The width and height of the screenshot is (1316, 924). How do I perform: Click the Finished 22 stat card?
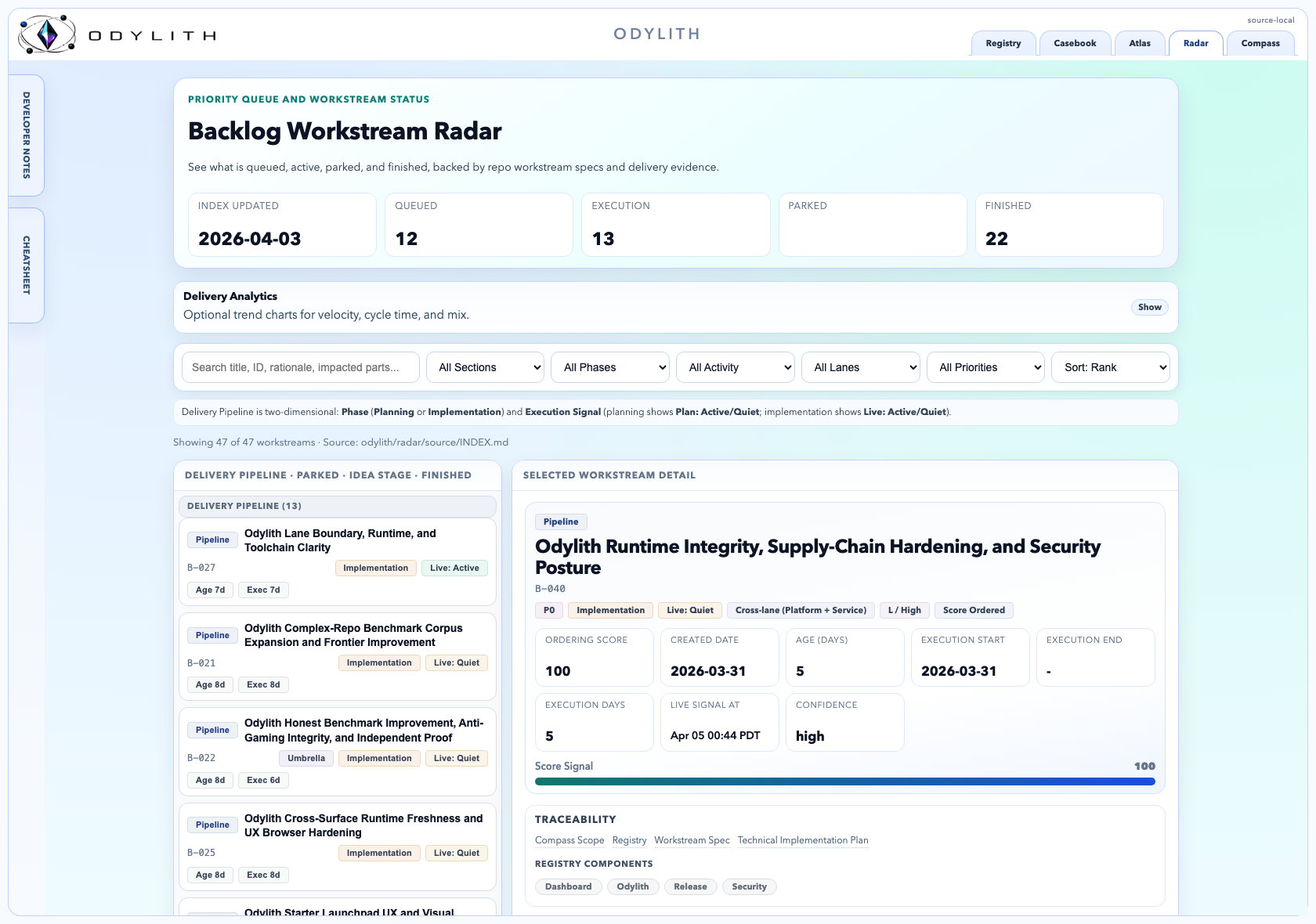click(1069, 225)
